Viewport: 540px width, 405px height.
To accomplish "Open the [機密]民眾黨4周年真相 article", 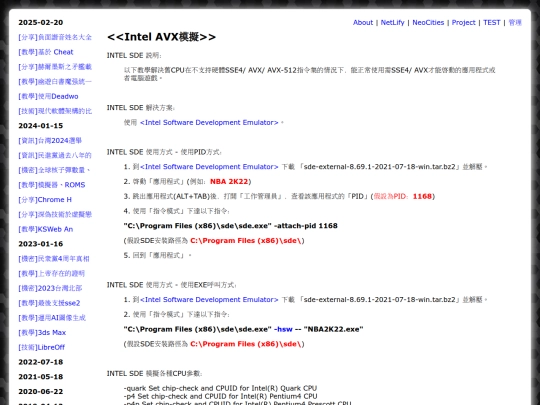I will [x=54, y=259].
